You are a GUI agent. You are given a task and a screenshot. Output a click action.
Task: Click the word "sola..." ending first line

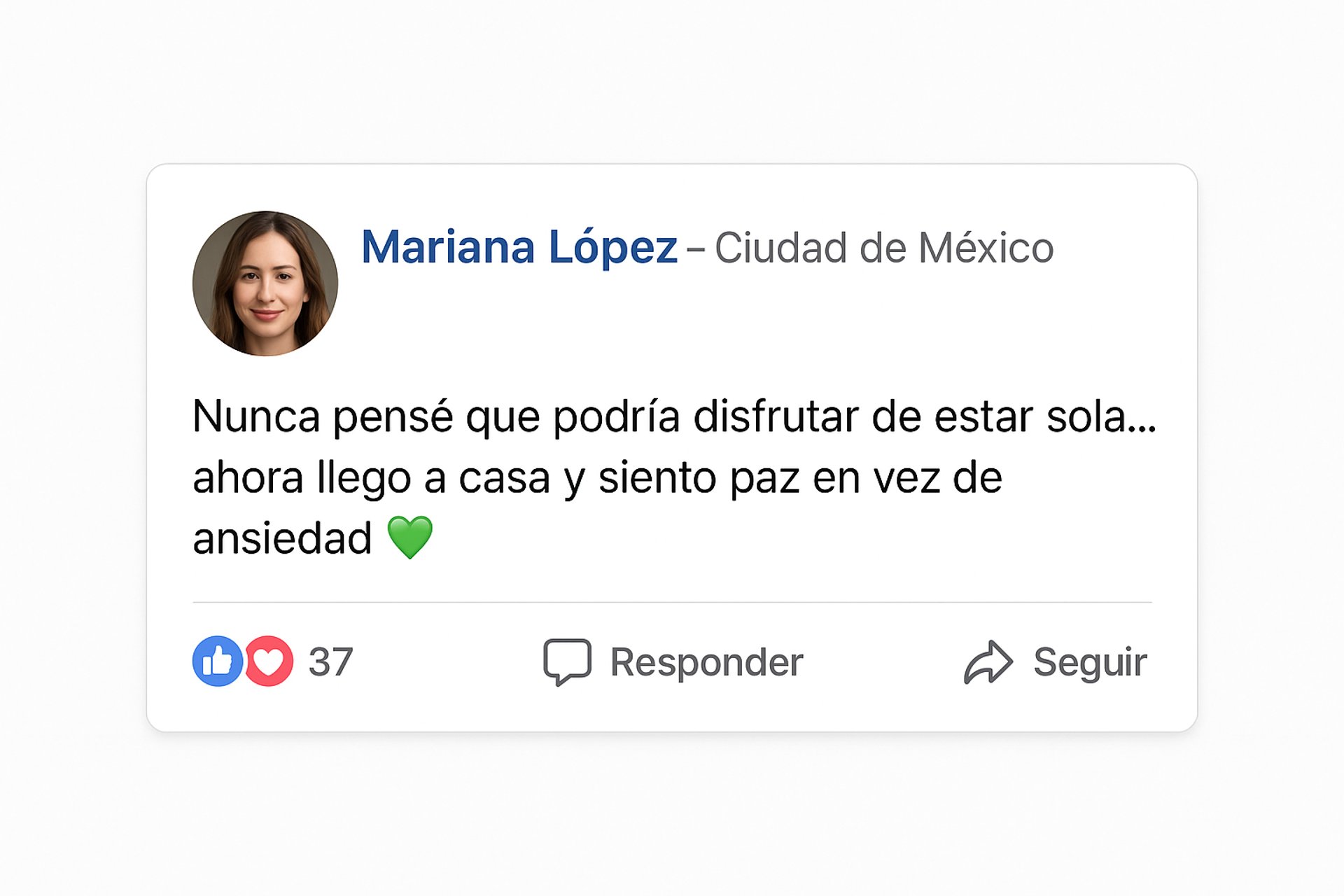pyautogui.click(x=1101, y=416)
